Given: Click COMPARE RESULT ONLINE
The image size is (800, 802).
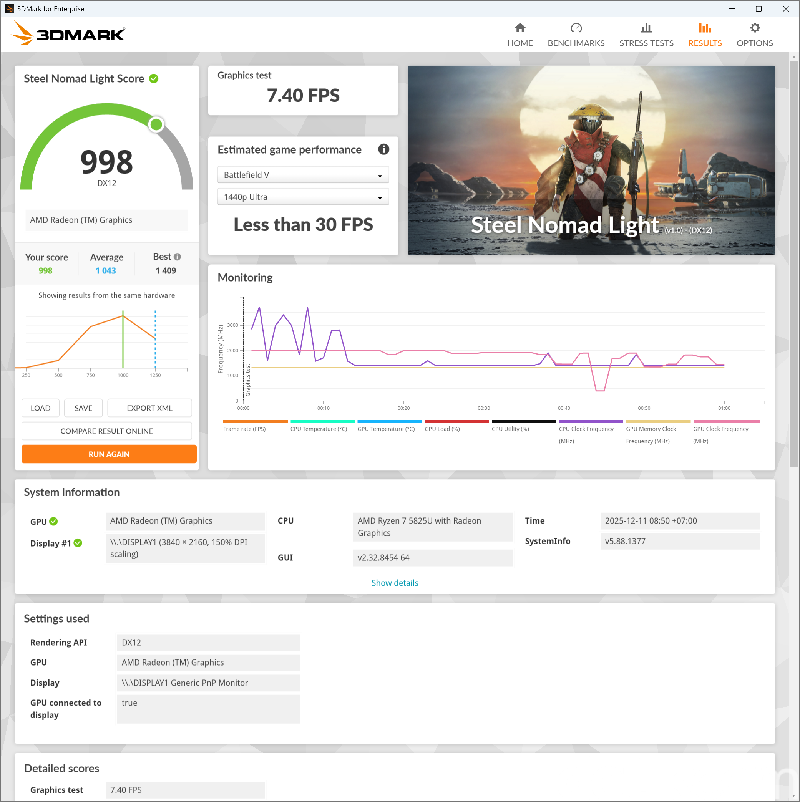Looking at the screenshot, I should pyautogui.click(x=106, y=430).
